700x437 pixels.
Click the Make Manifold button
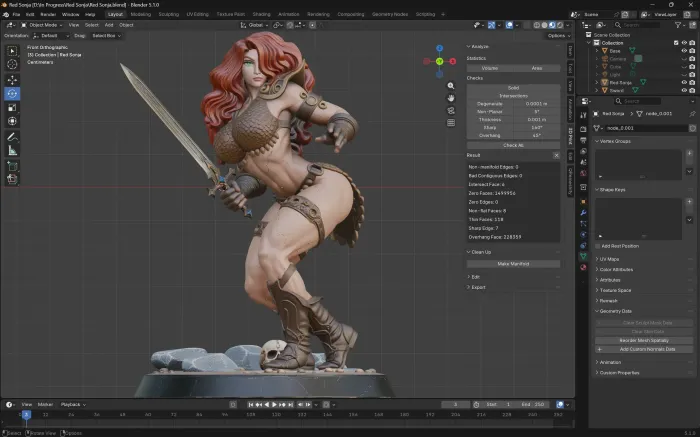pyautogui.click(x=513, y=264)
